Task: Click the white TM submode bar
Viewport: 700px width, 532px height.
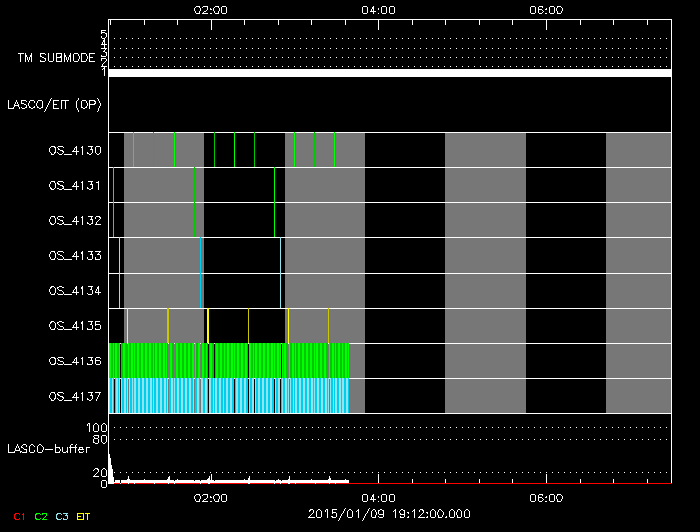Action: (389, 73)
